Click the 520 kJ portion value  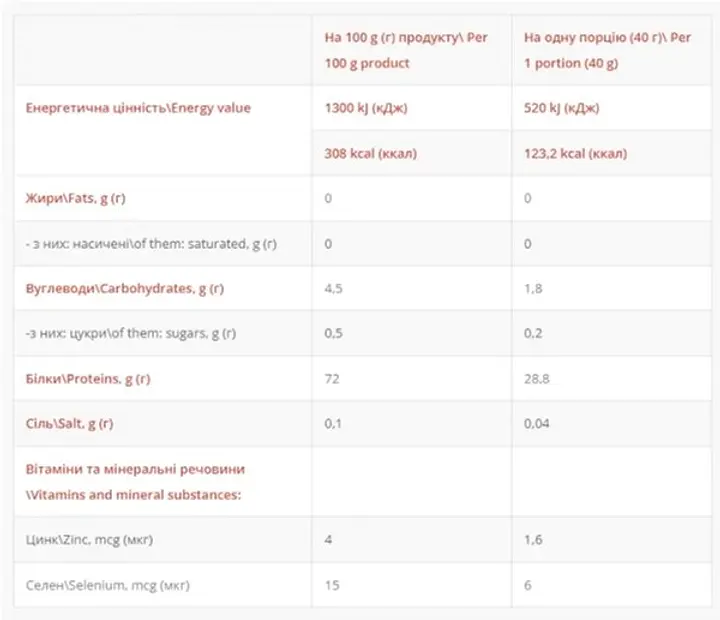coord(564,108)
